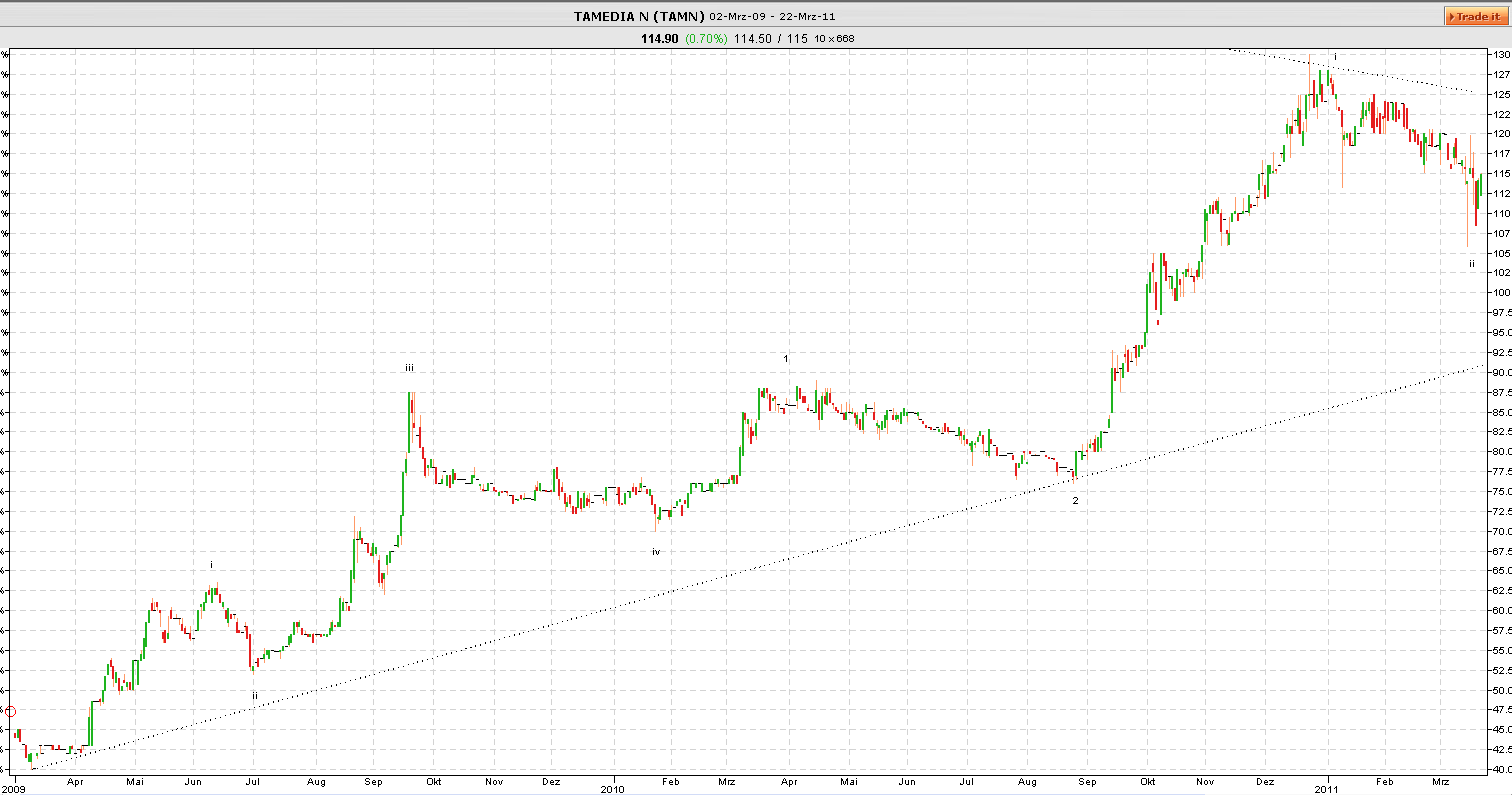Click the 125 price axis label
Image resolution: width=1512 pixels, height=795 pixels.
(1501, 94)
